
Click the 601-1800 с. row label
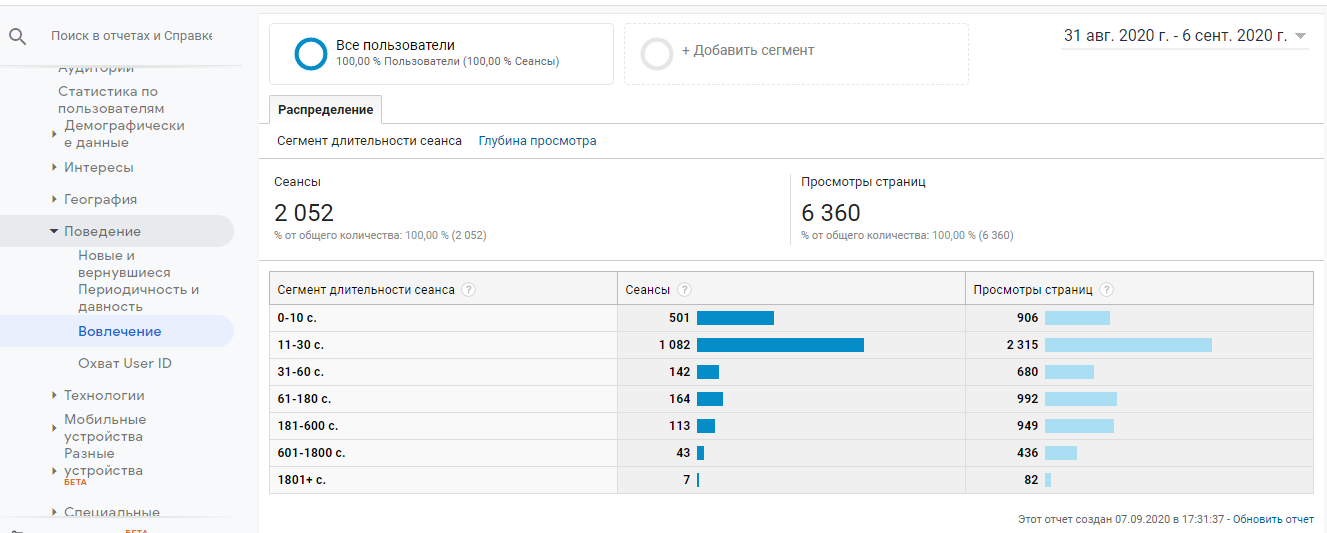pyautogui.click(x=312, y=453)
